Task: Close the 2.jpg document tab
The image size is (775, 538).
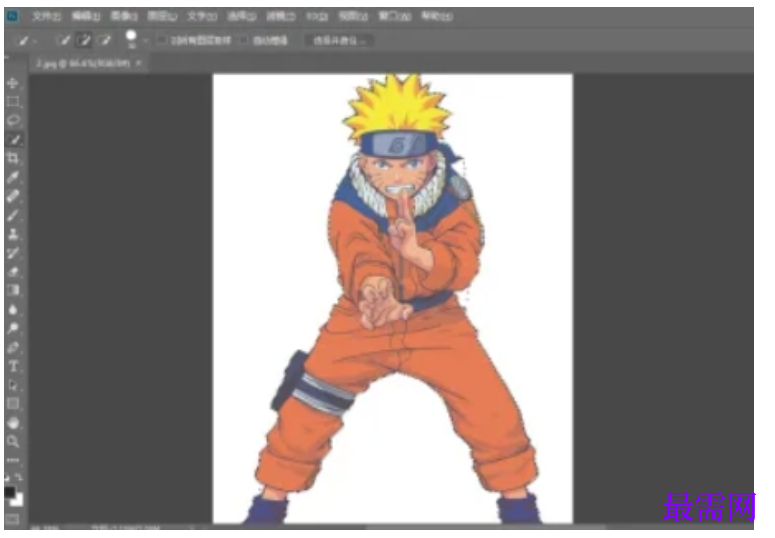Action: [139, 63]
